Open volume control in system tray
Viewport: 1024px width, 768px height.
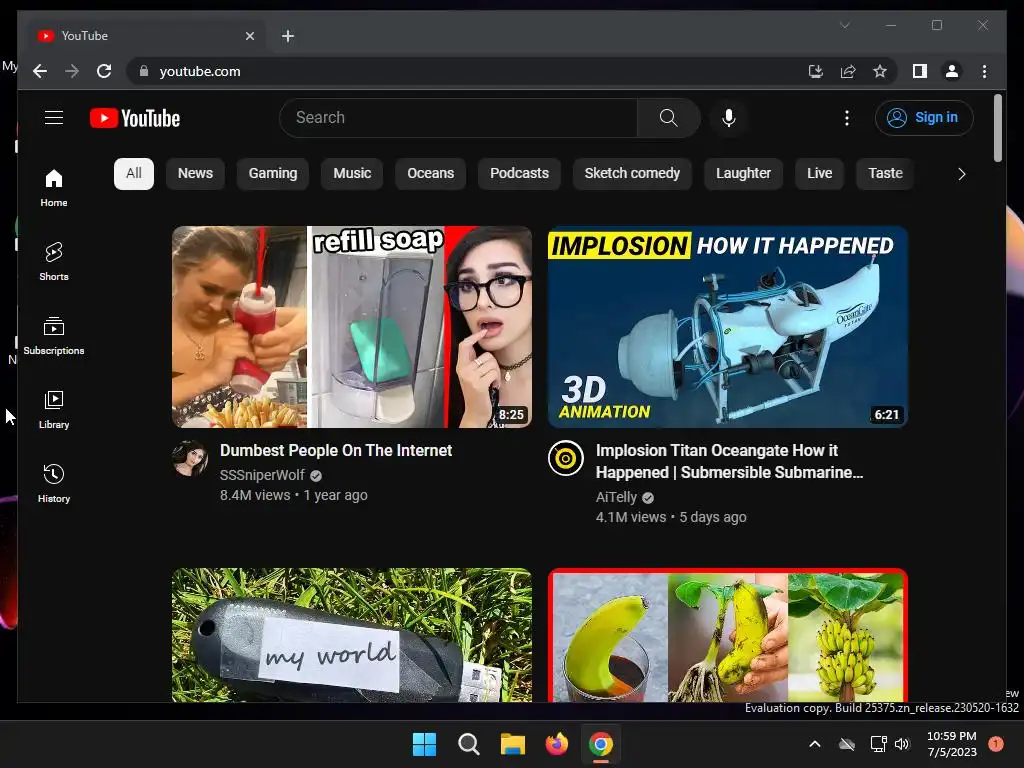(903, 744)
